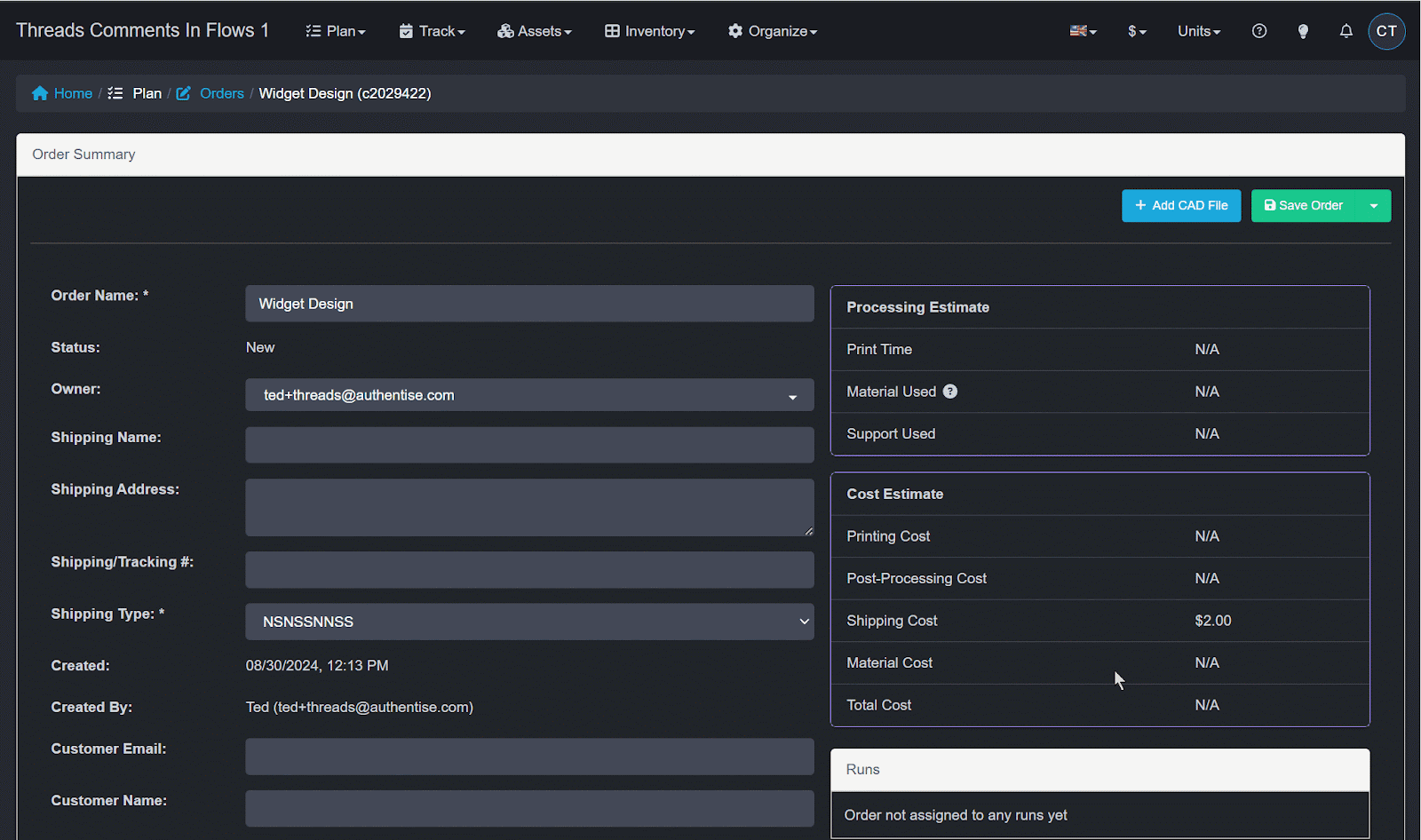Click the home icon in breadcrumb

[40, 93]
